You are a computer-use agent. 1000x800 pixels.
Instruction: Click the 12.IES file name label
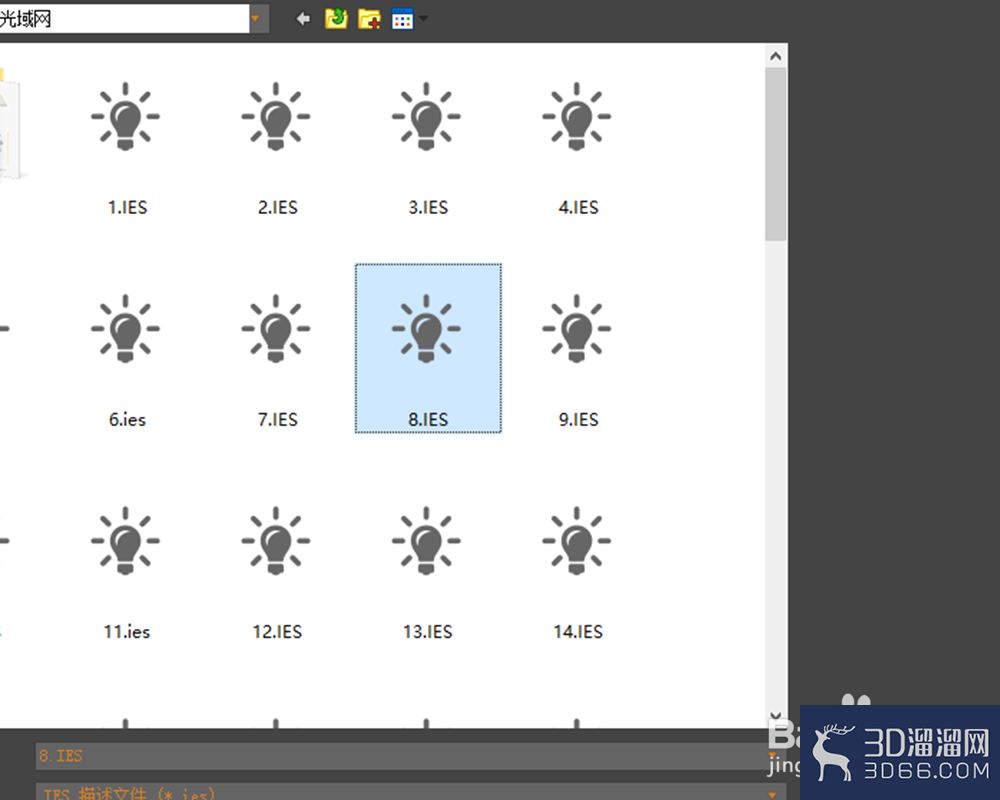(277, 632)
